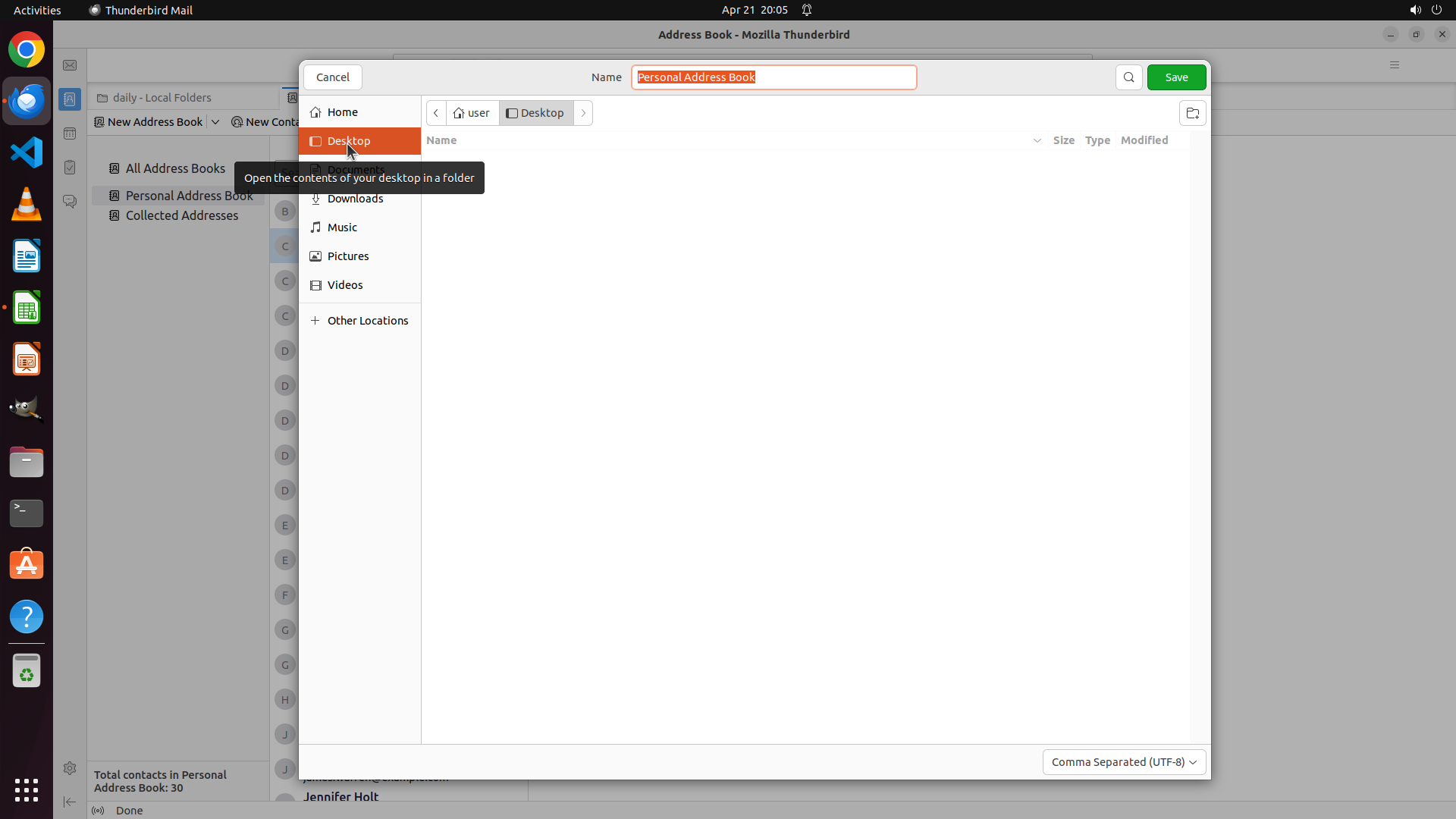Open chat space in Thunderbird sidebar
Viewport: 1456px width, 819px height.
[x=70, y=202]
